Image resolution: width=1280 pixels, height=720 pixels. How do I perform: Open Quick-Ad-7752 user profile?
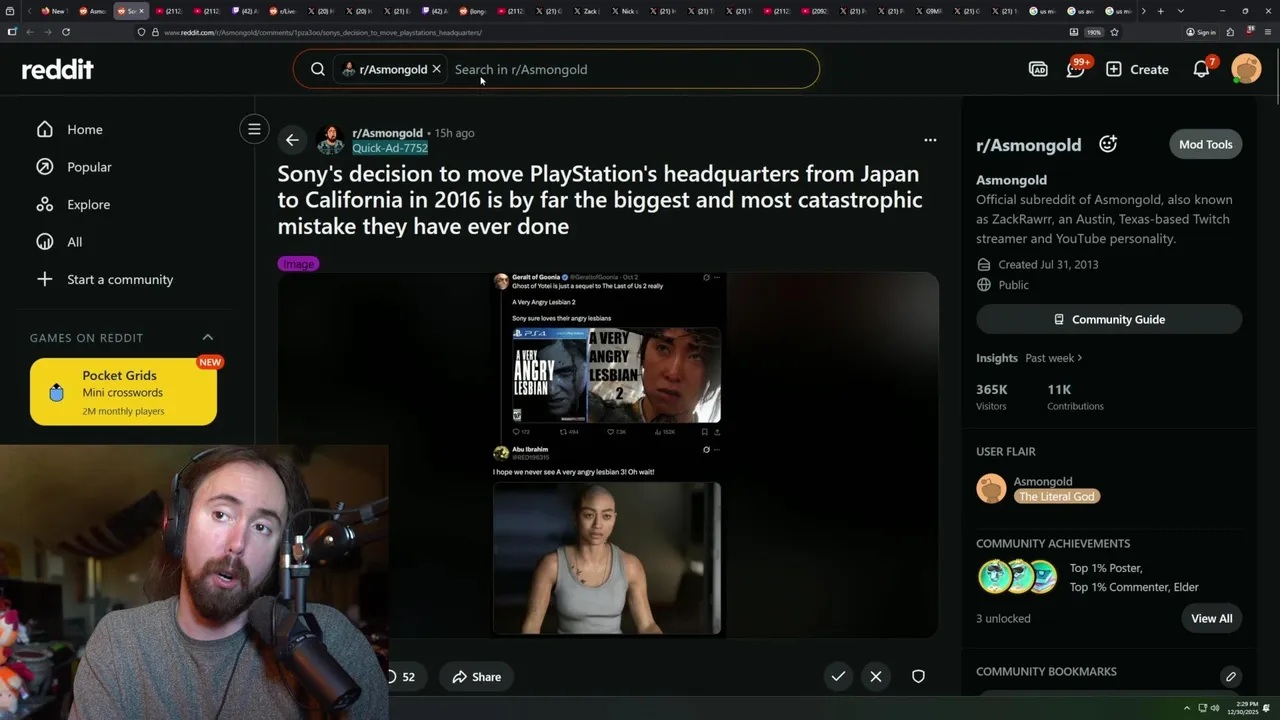[x=390, y=148]
